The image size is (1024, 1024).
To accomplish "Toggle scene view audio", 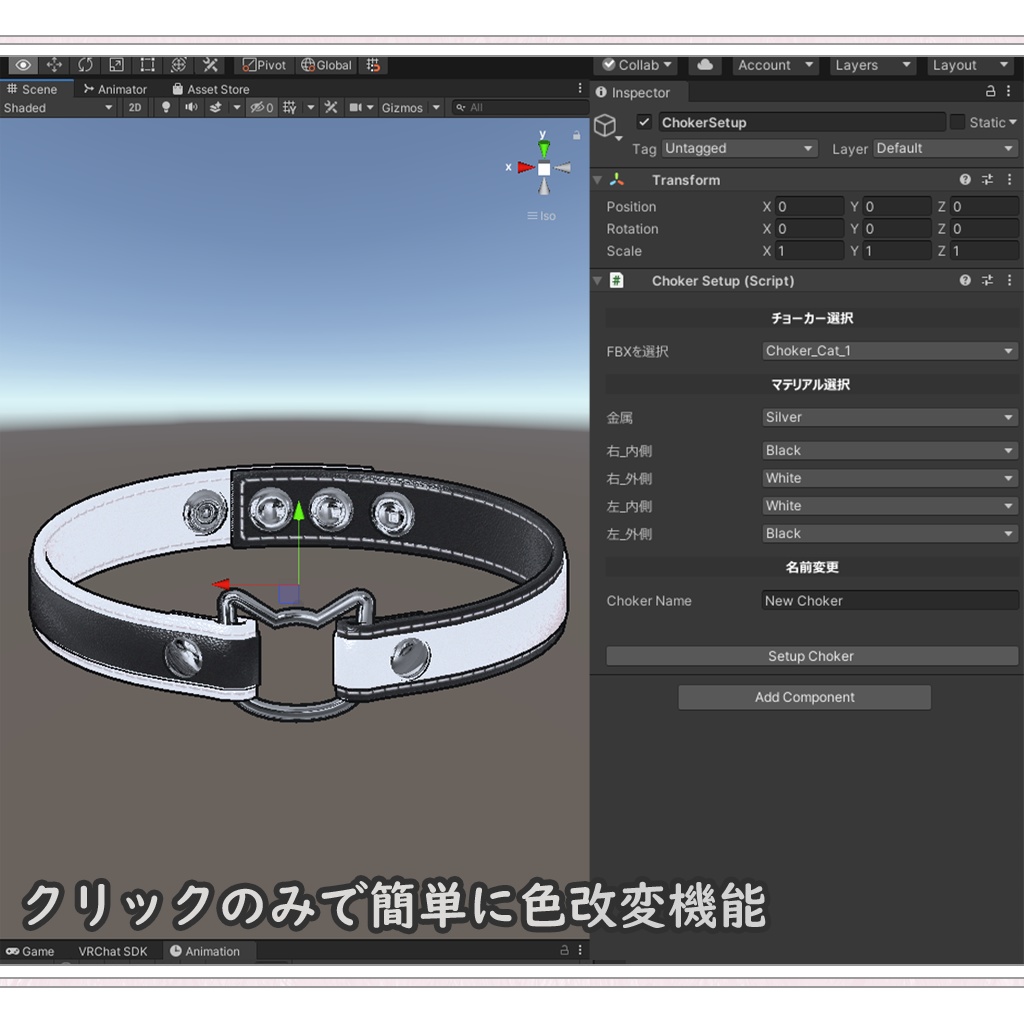I will point(191,107).
